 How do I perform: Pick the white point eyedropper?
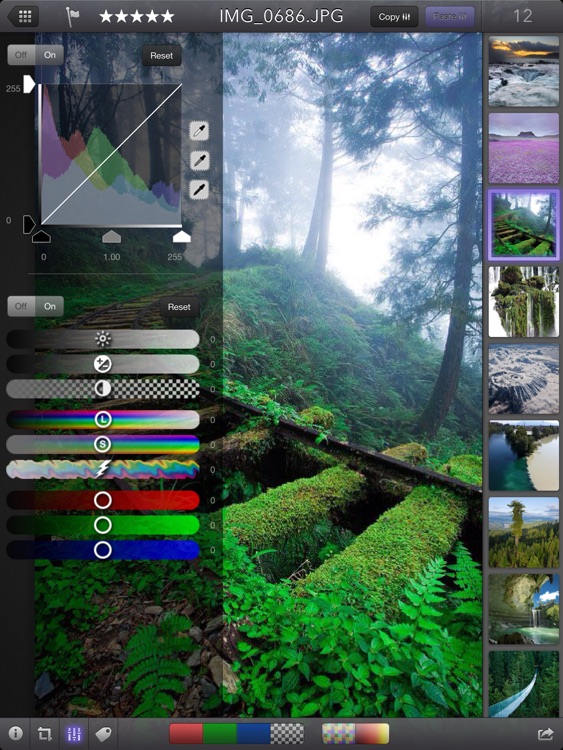pyautogui.click(x=199, y=131)
